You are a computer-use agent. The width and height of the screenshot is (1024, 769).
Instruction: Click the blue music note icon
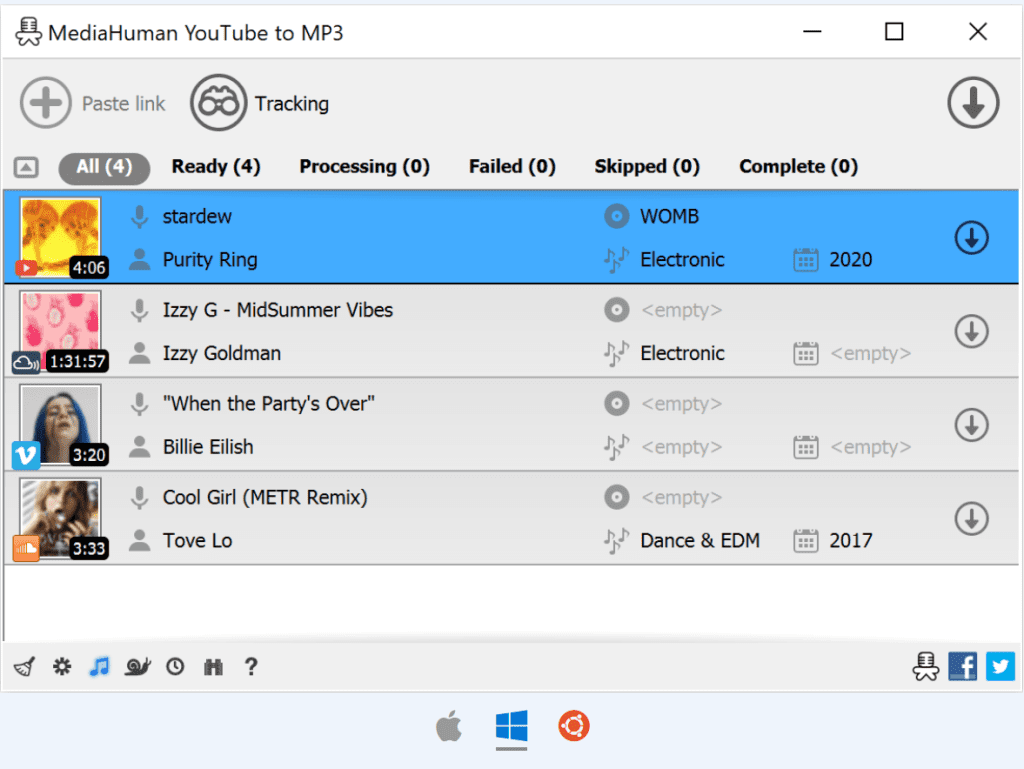click(x=99, y=667)
